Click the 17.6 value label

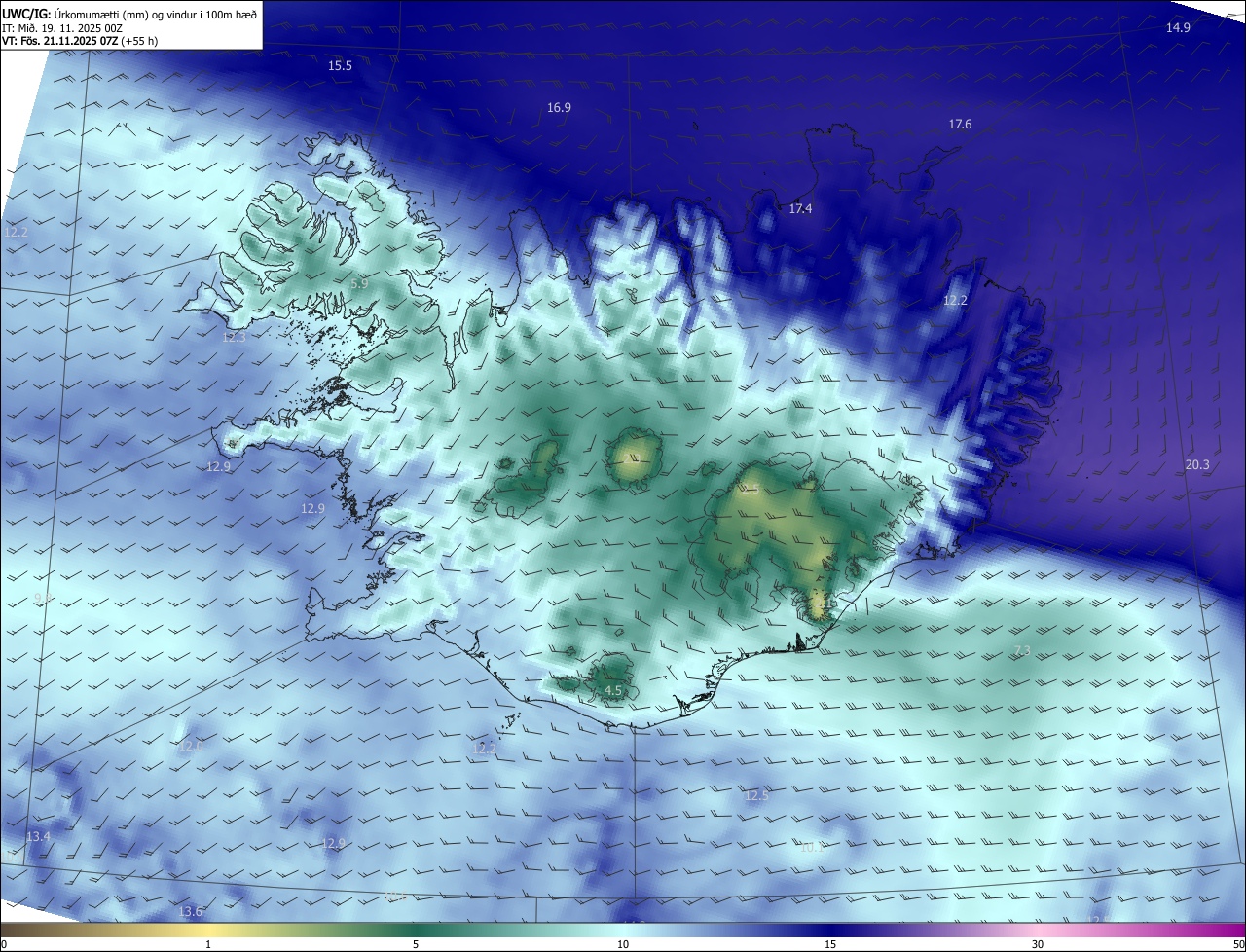pos(960,124)
